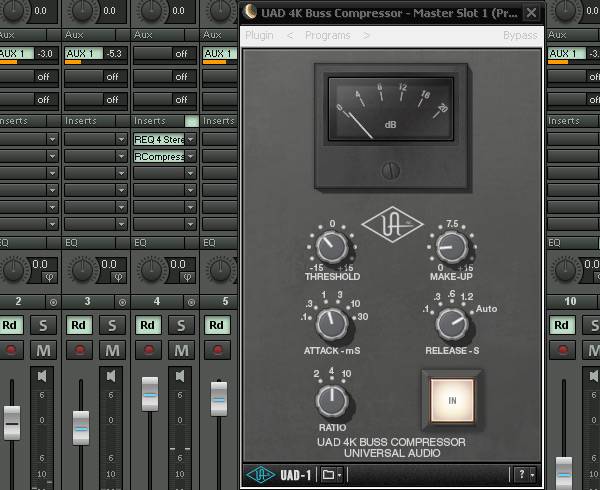Viewport: 600px width, 490px height.
Task: Open channel 3 first insert slot dropdown
Action: 121,139
